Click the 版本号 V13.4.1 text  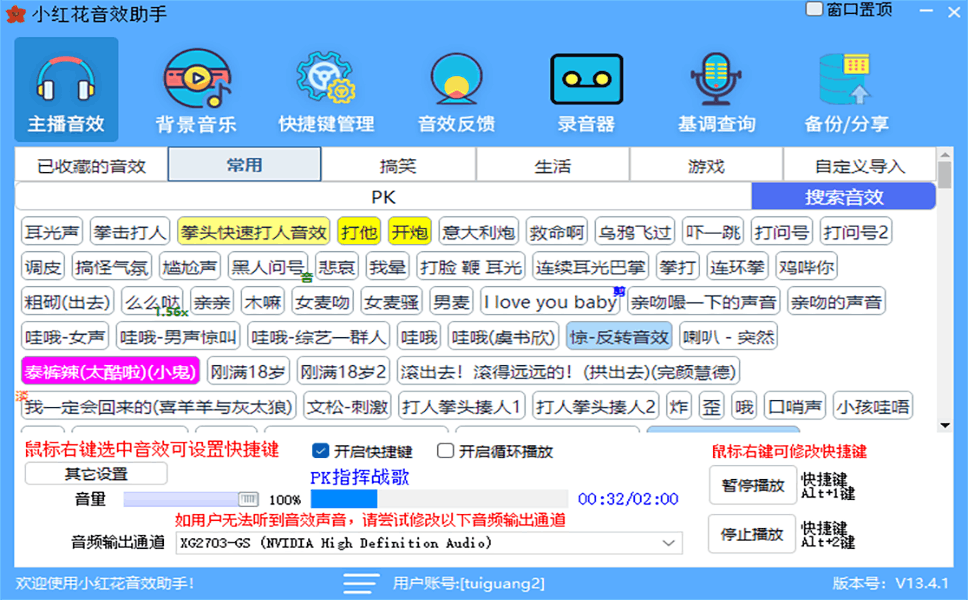[890, 583]
